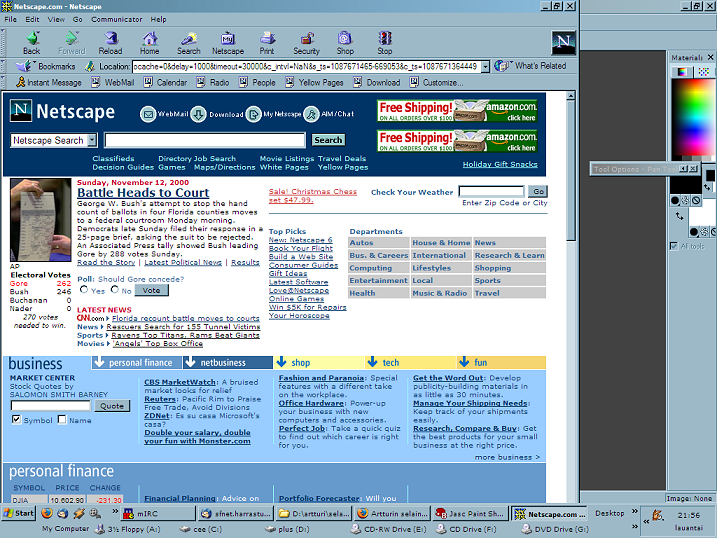Viewport: 717px width, 538px height.
Task: Click the Forward arrow toolbar button
Action: tap(71, 43)
